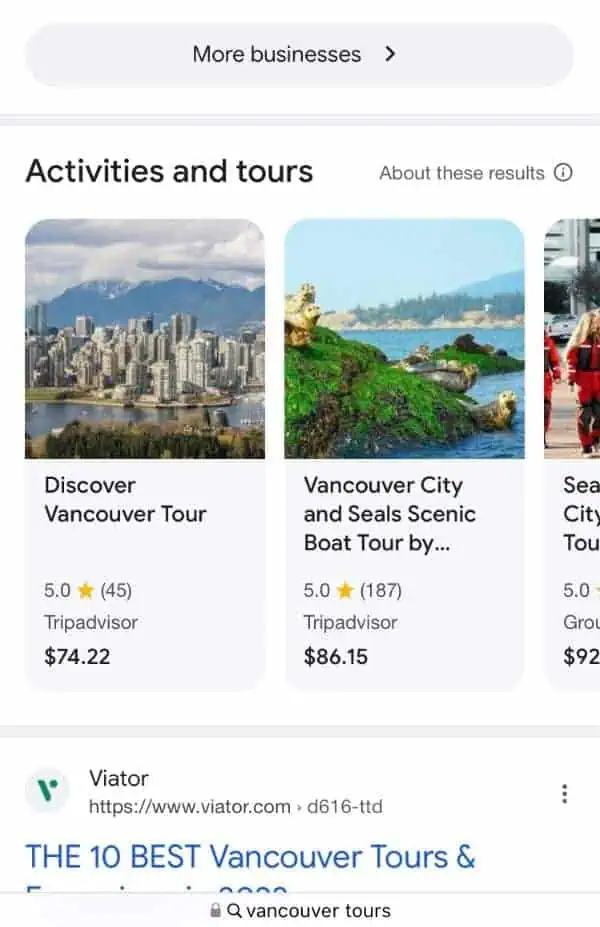
Task: Open the Discover Vancouver Tour photo
Action: (145, 338)
